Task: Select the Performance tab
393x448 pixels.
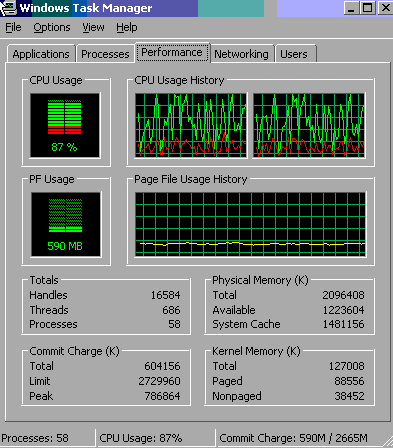Action: pyautogui.click(x=172, y=52)
